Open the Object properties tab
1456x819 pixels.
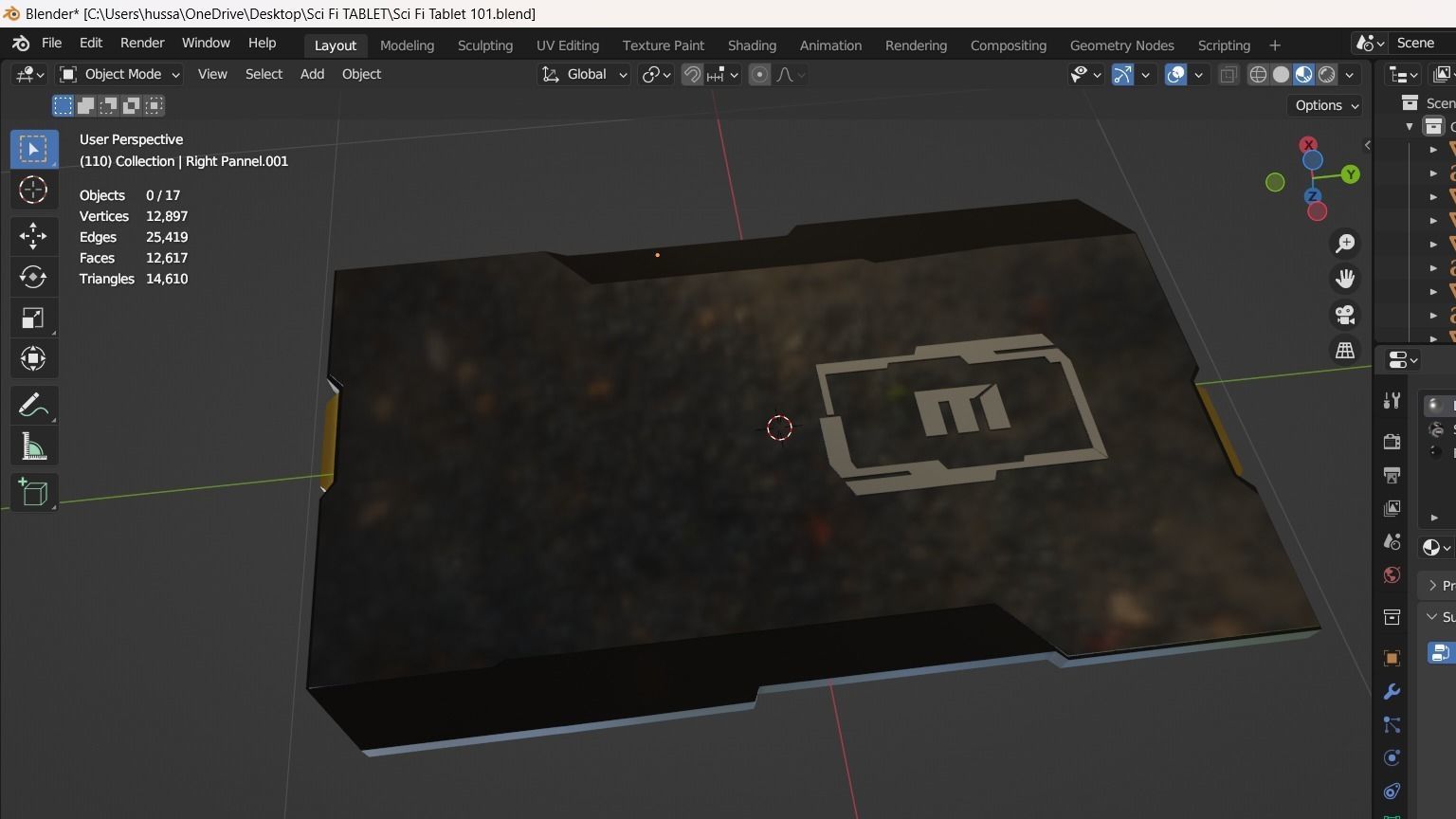pyautogui.click(x=1392, y=658)
